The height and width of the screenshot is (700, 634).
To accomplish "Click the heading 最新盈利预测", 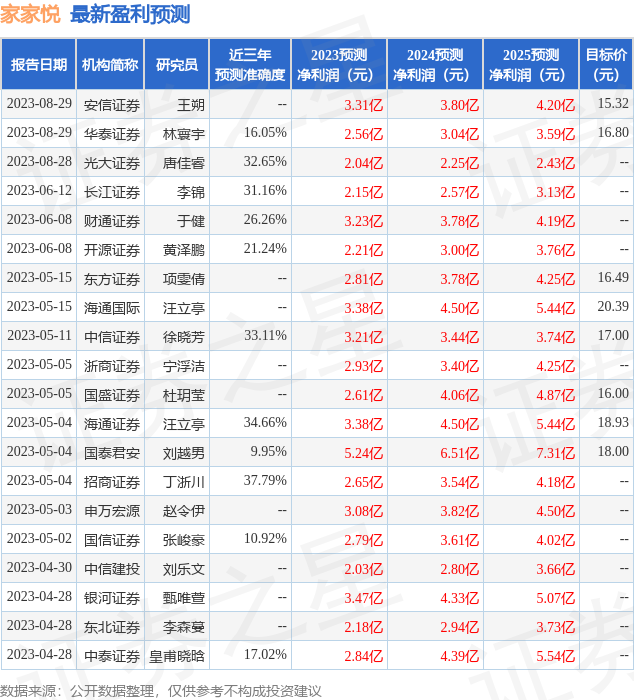I will 130,14.
